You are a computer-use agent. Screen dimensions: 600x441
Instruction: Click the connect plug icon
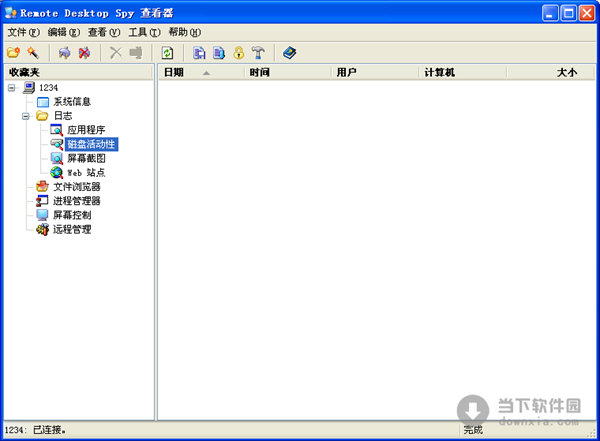point(64,52)
